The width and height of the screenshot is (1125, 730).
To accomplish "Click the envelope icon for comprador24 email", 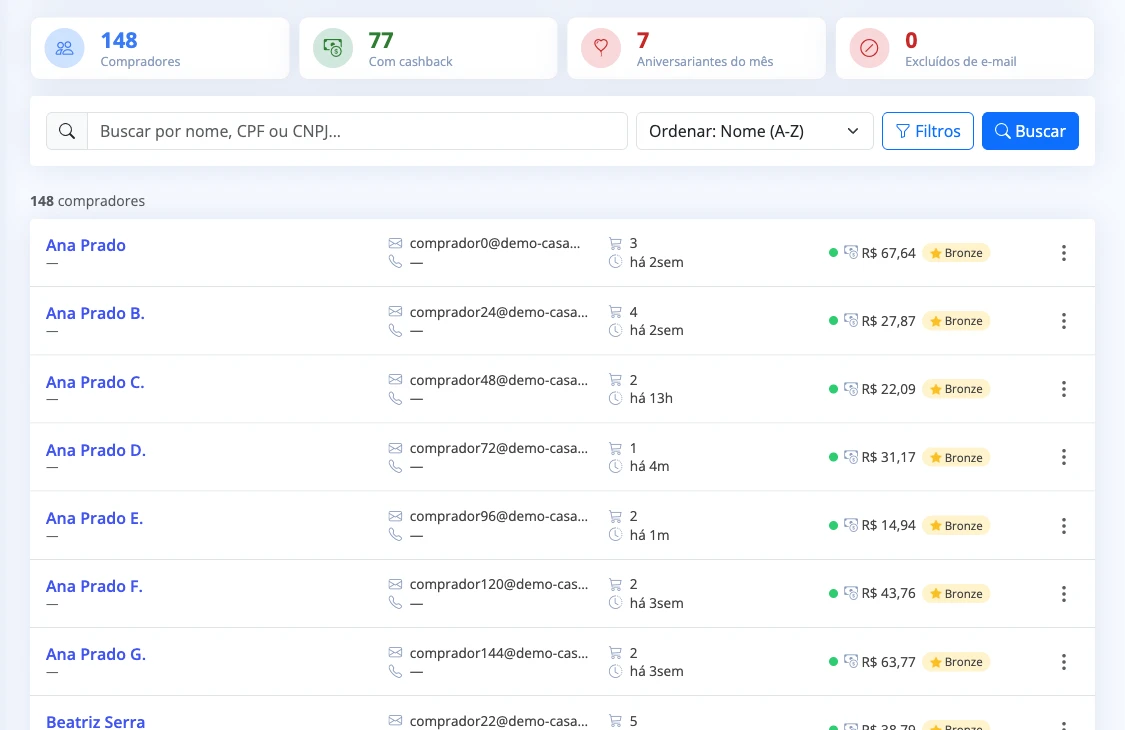I will point(395,312).
